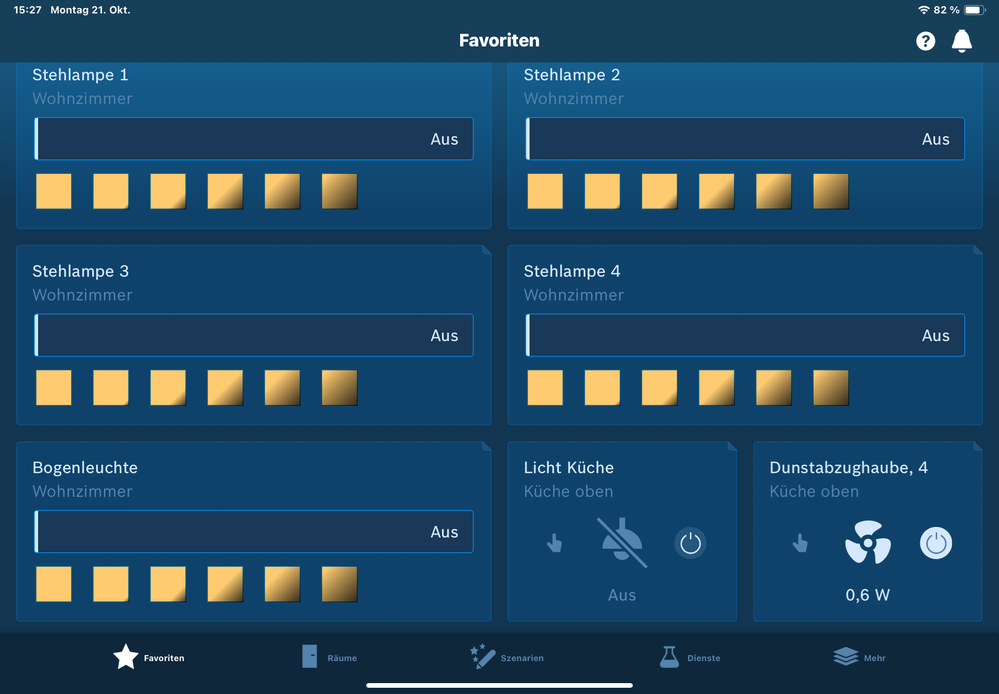This screenshot has width=999, height=694.
Task: Select first color swatch under Stehlampe 3
Action: [x=54, y=388]
